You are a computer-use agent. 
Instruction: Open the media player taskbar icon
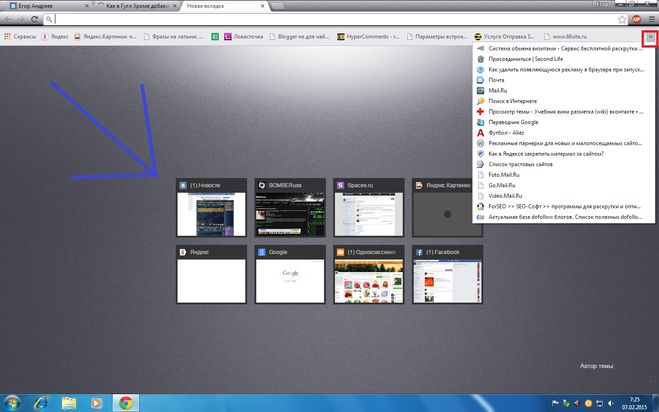pos(96,403)
